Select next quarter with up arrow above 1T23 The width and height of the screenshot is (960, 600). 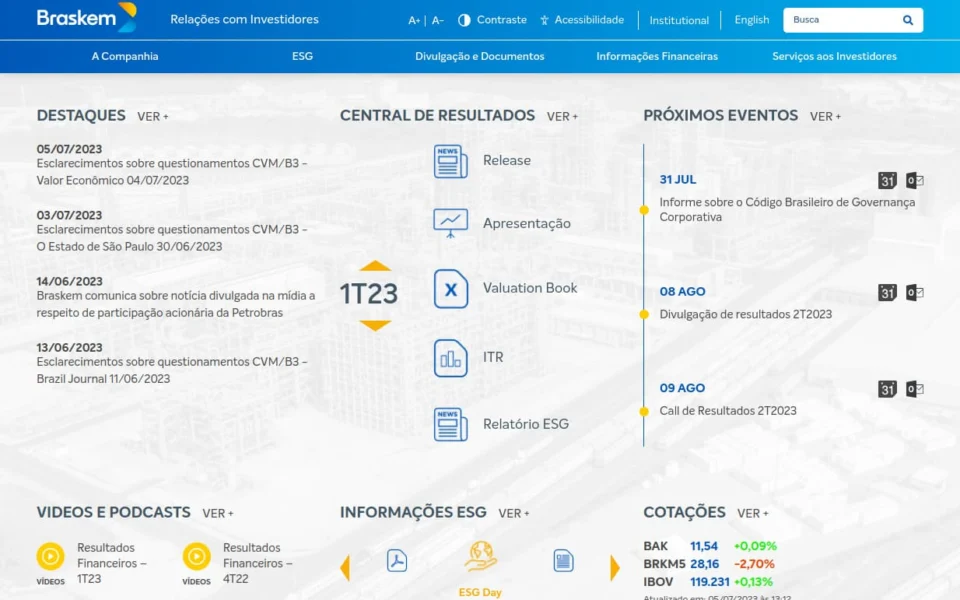tap(375, 266)
